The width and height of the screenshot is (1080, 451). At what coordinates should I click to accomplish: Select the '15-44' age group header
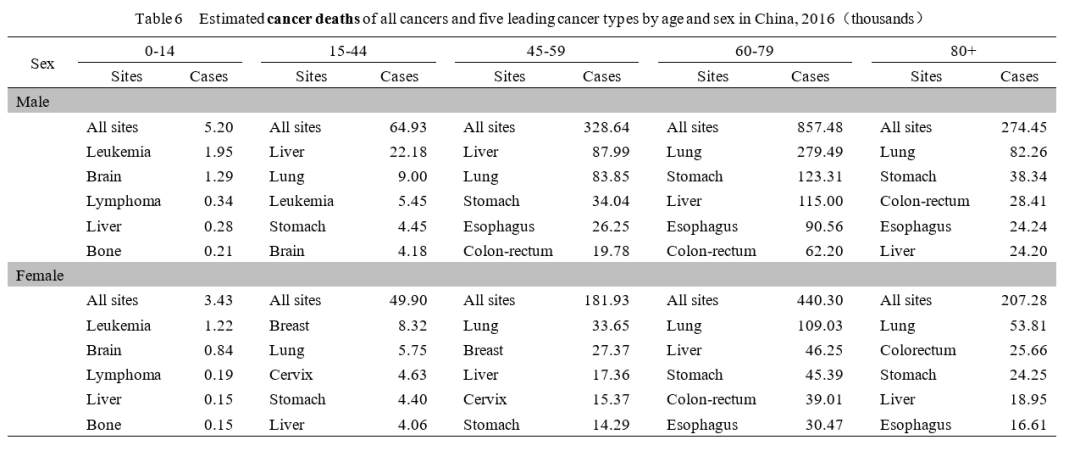pos(348,50)
